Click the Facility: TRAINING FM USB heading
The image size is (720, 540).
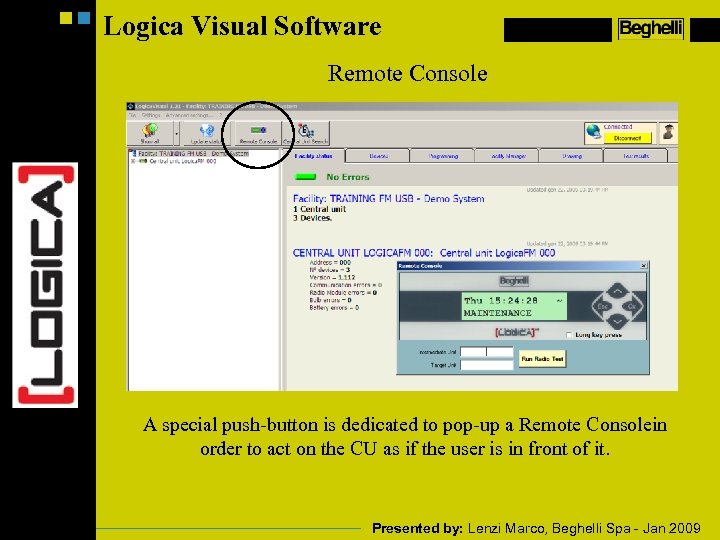(x=388, y=199)
